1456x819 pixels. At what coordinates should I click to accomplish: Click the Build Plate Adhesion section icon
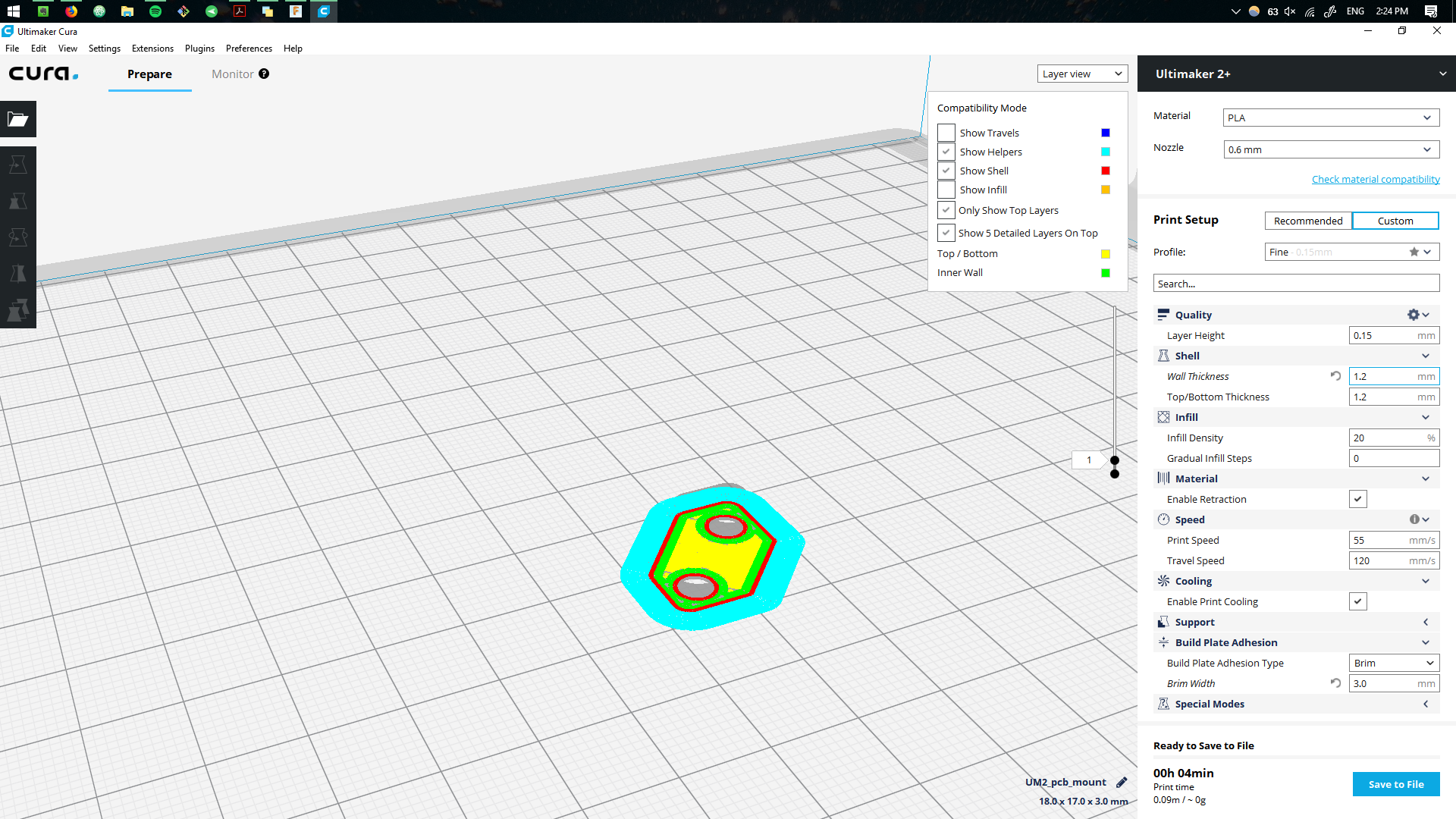pyautogui.click(x=1163, y=642)
